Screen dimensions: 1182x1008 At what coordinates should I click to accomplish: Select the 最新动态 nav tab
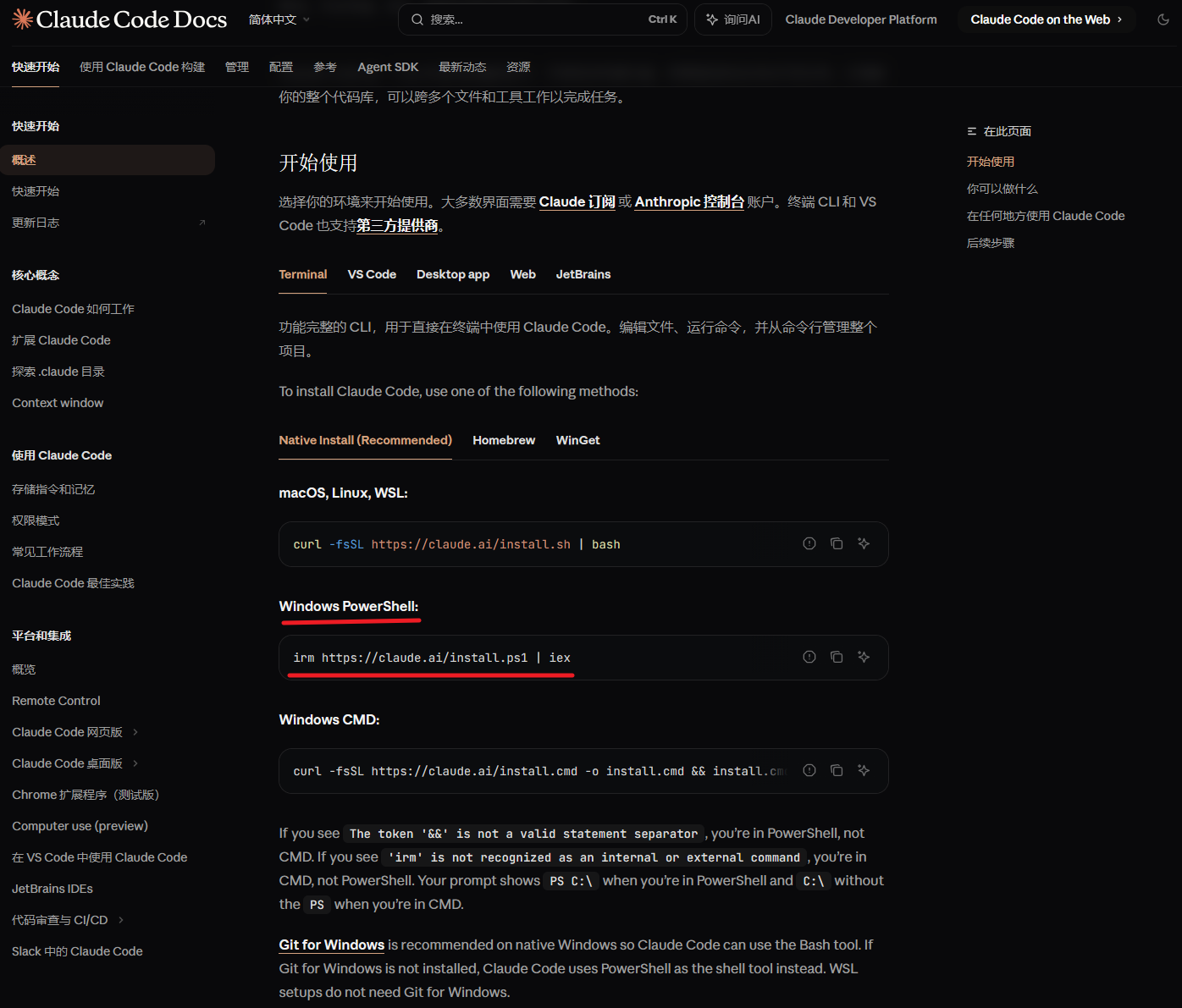462,67
